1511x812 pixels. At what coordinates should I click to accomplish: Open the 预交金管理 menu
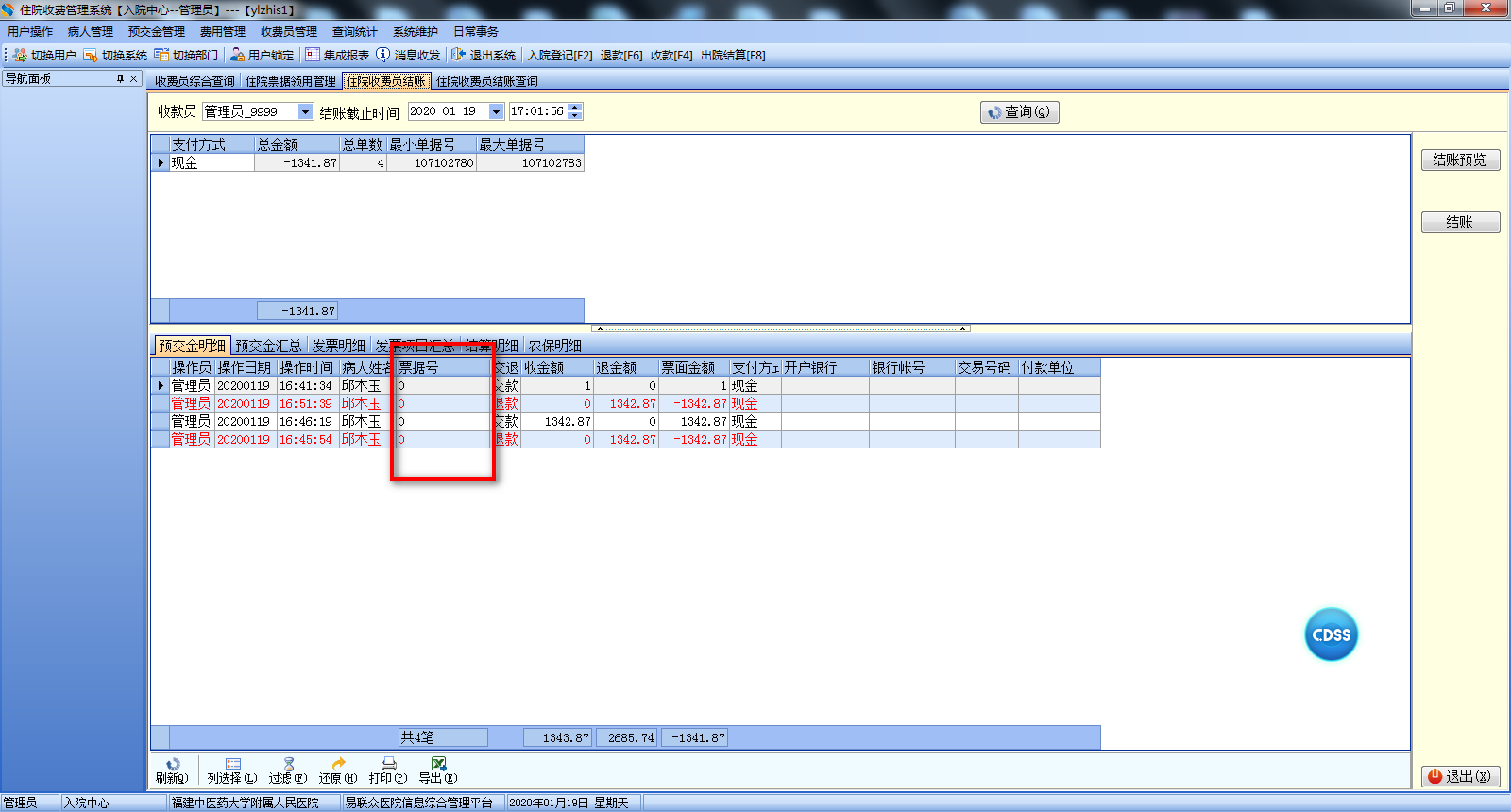(x=157, y=32)
